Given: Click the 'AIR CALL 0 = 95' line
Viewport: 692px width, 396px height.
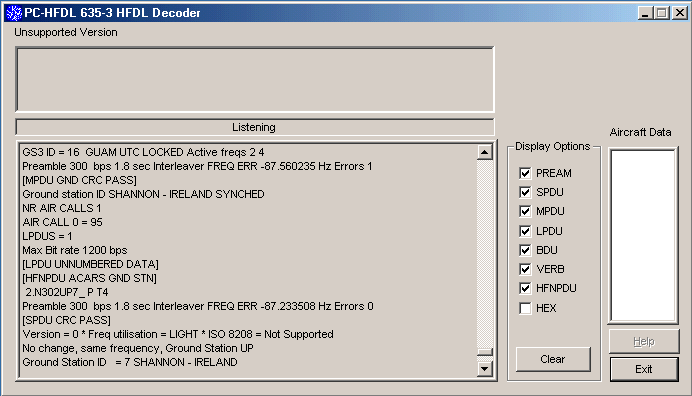Looking at the screenshot, I should 62,222.
